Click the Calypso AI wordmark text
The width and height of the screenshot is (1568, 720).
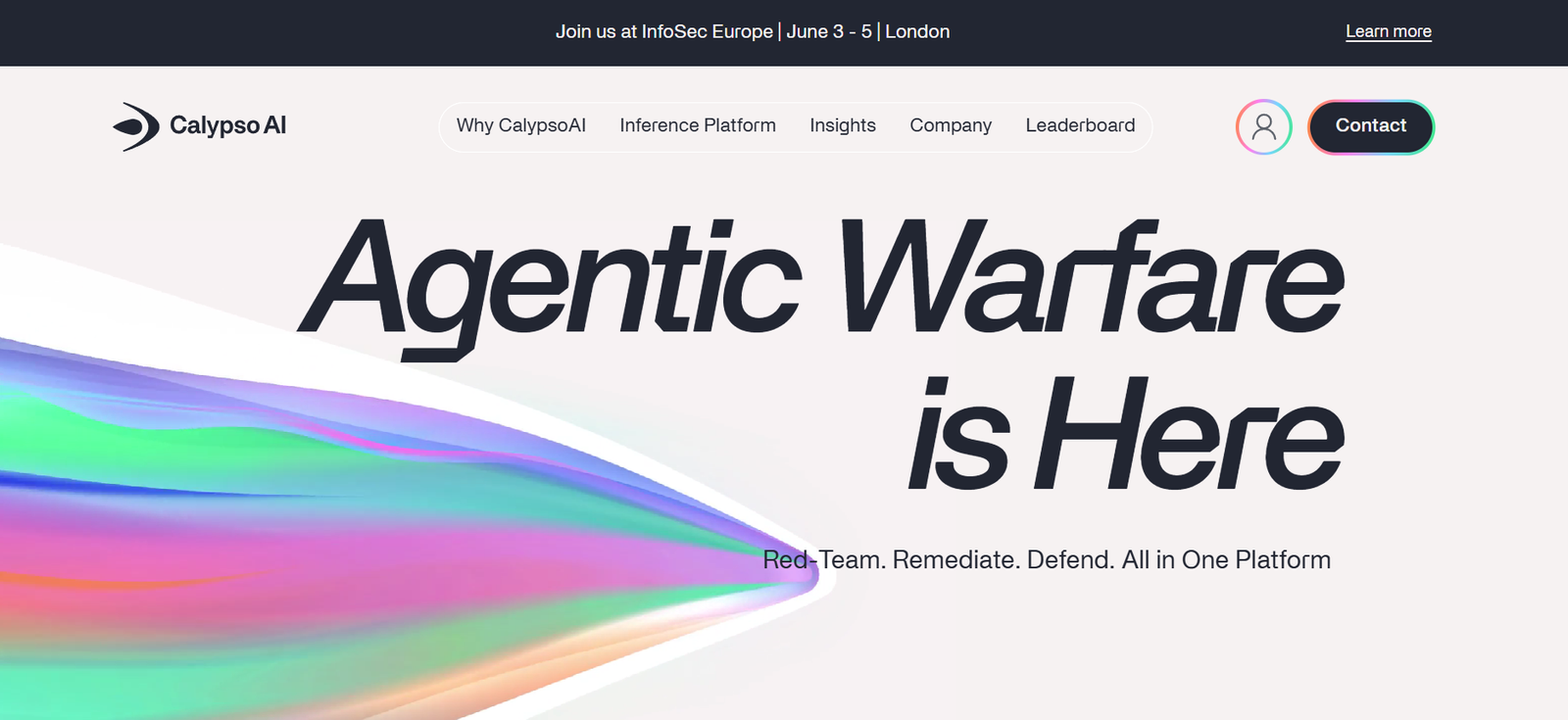point(227,125)
